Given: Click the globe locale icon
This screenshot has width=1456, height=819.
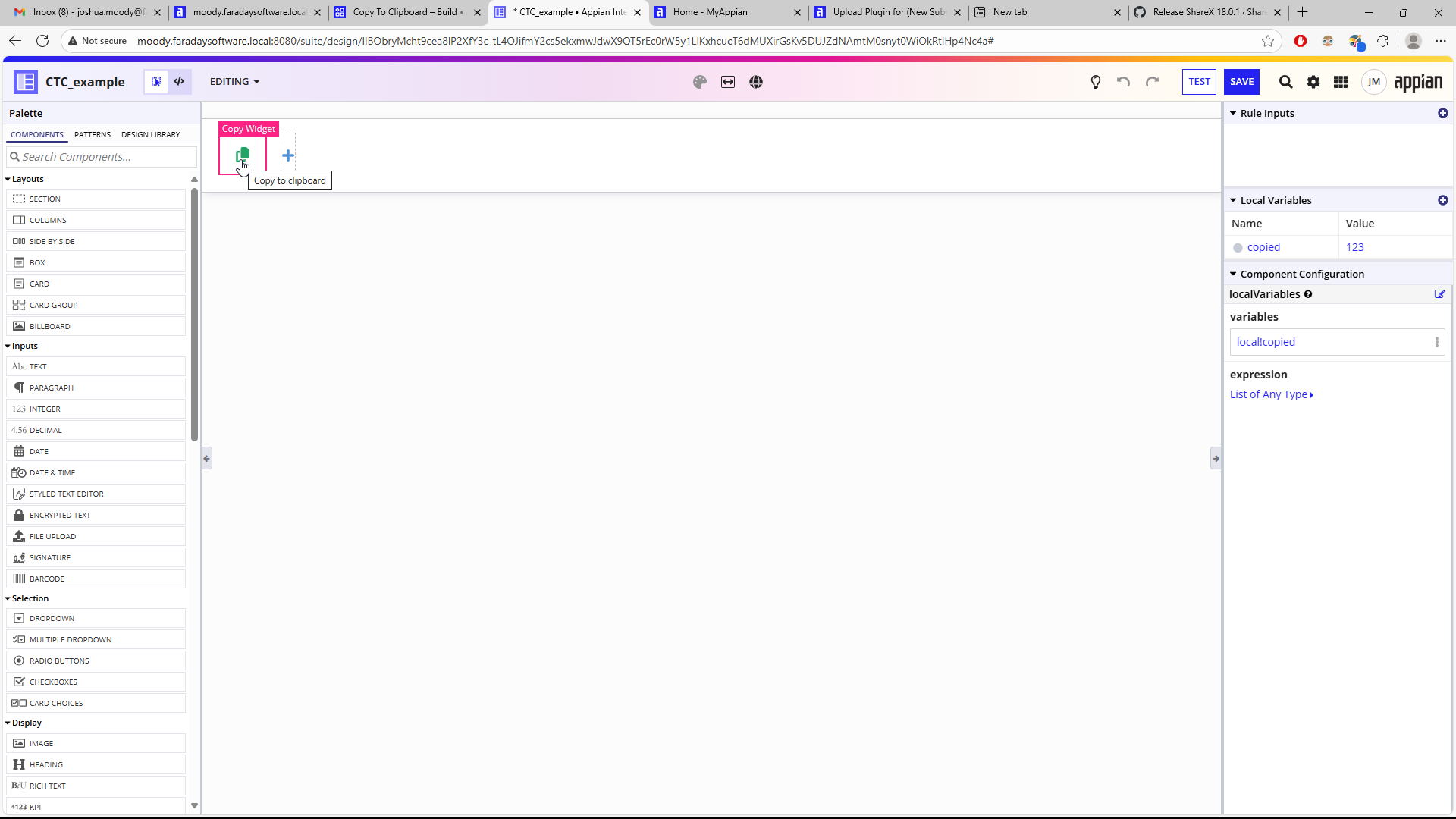Looking at the screenshot, I should (756, 82).
